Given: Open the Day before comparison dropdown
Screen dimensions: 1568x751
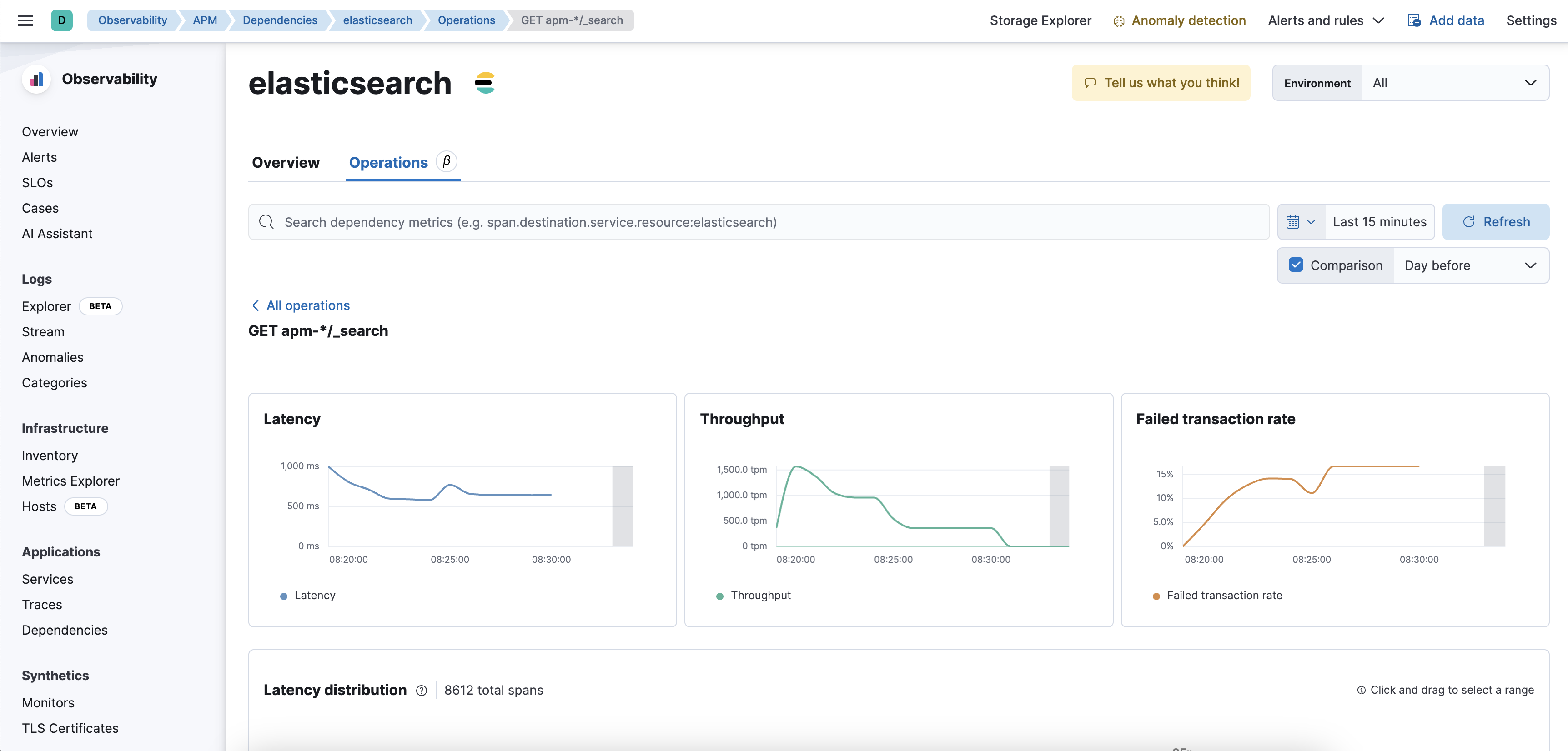Looking at the screenshot, I should tap(1471, 265).
